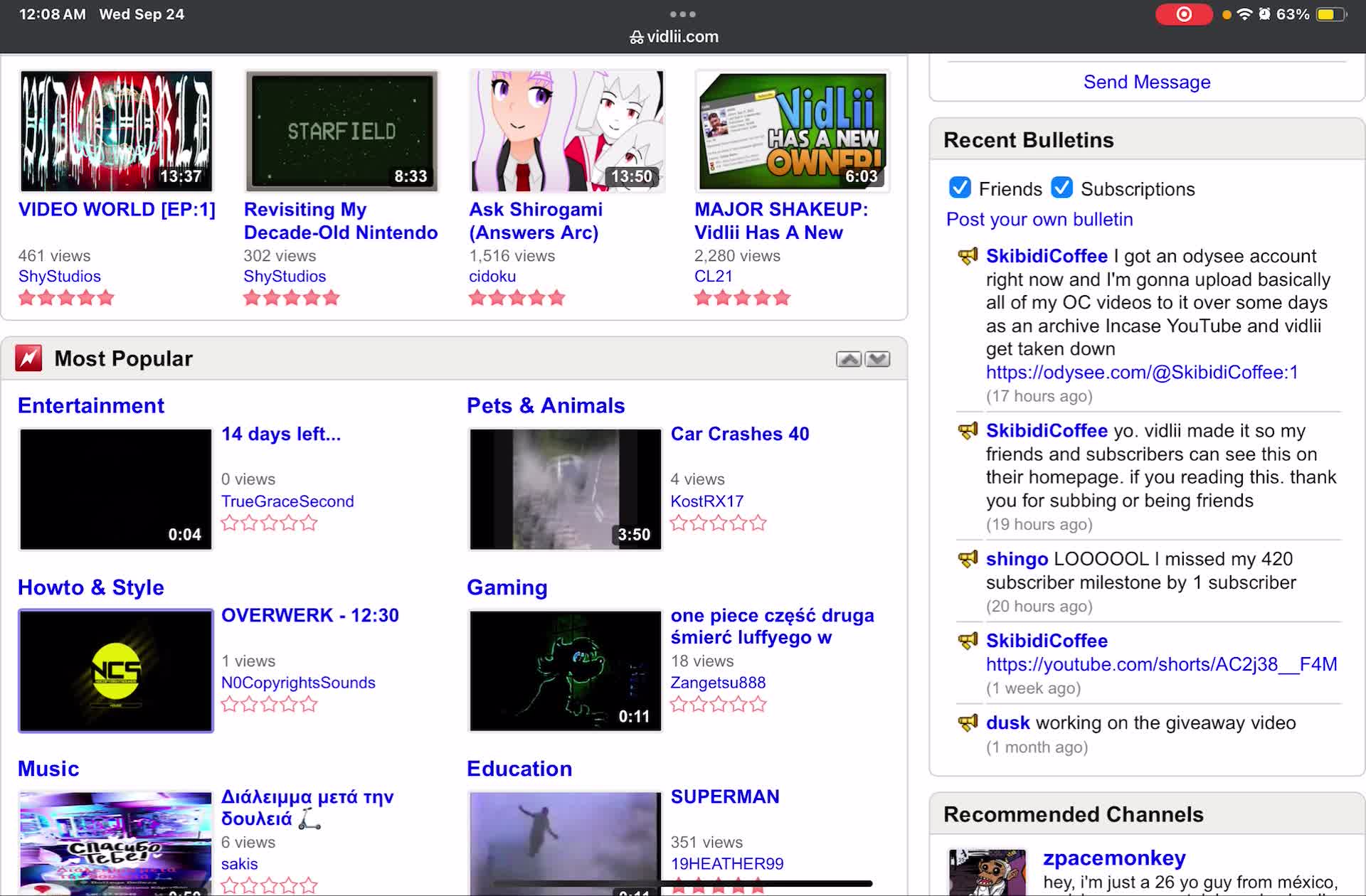Open the Gaming category
This screenshot has width=1366, height=896.
[x=507, y=587]
